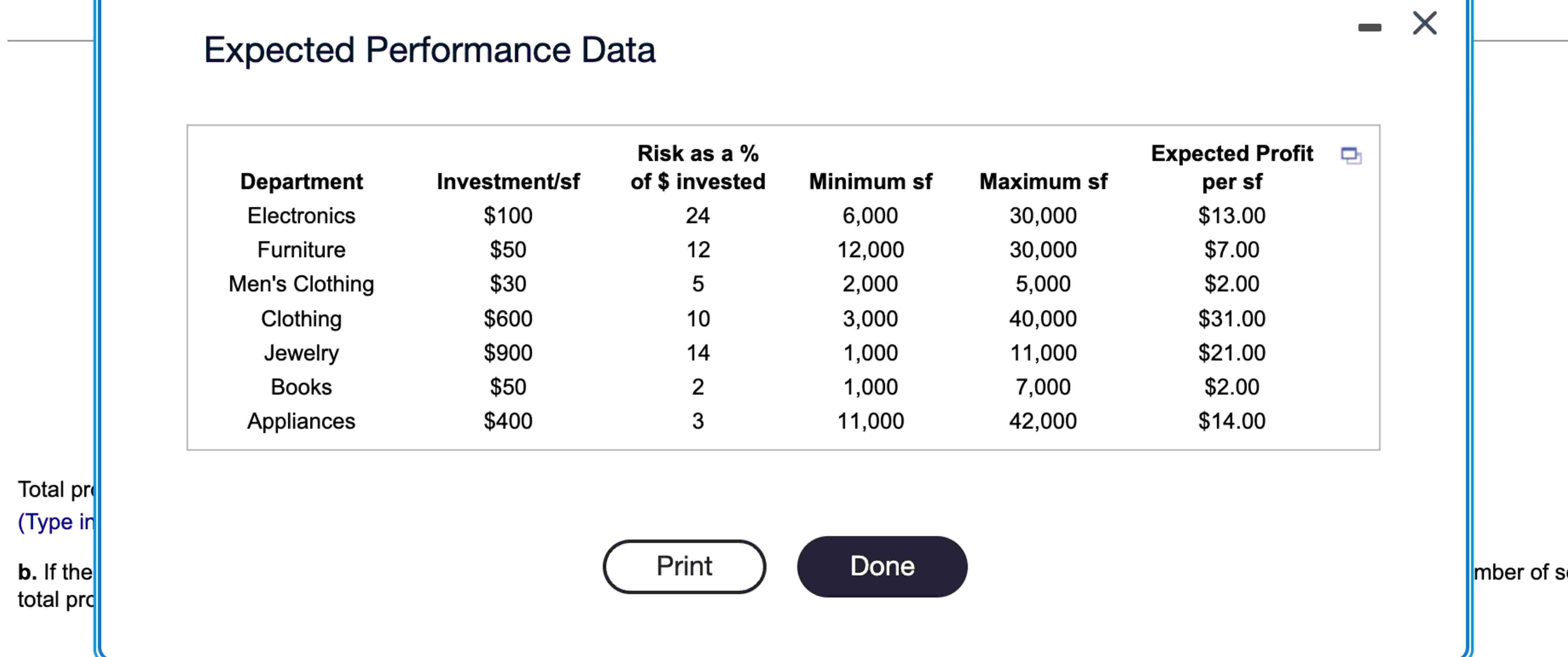Select the Appliances row label
The height and width of the screenshot is (657, 1568).
[301, 421]
